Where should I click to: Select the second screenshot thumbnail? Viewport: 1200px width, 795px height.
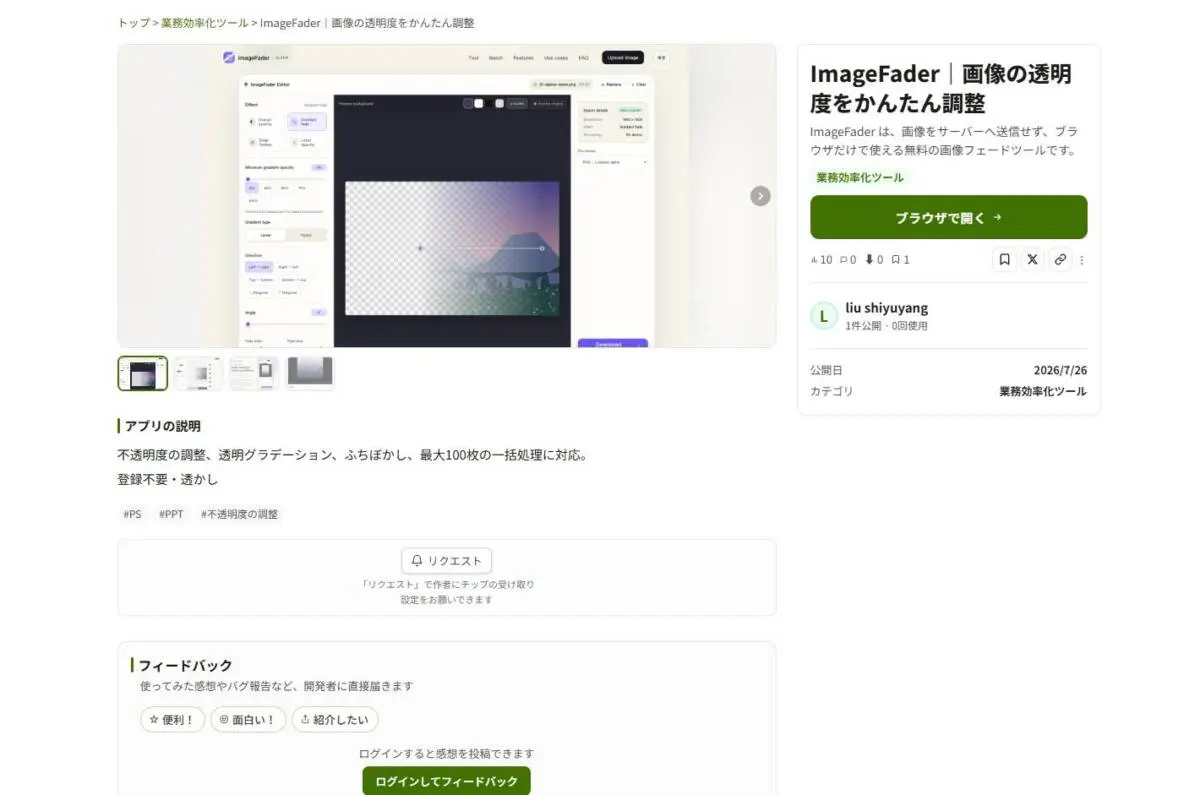[198, 373]
